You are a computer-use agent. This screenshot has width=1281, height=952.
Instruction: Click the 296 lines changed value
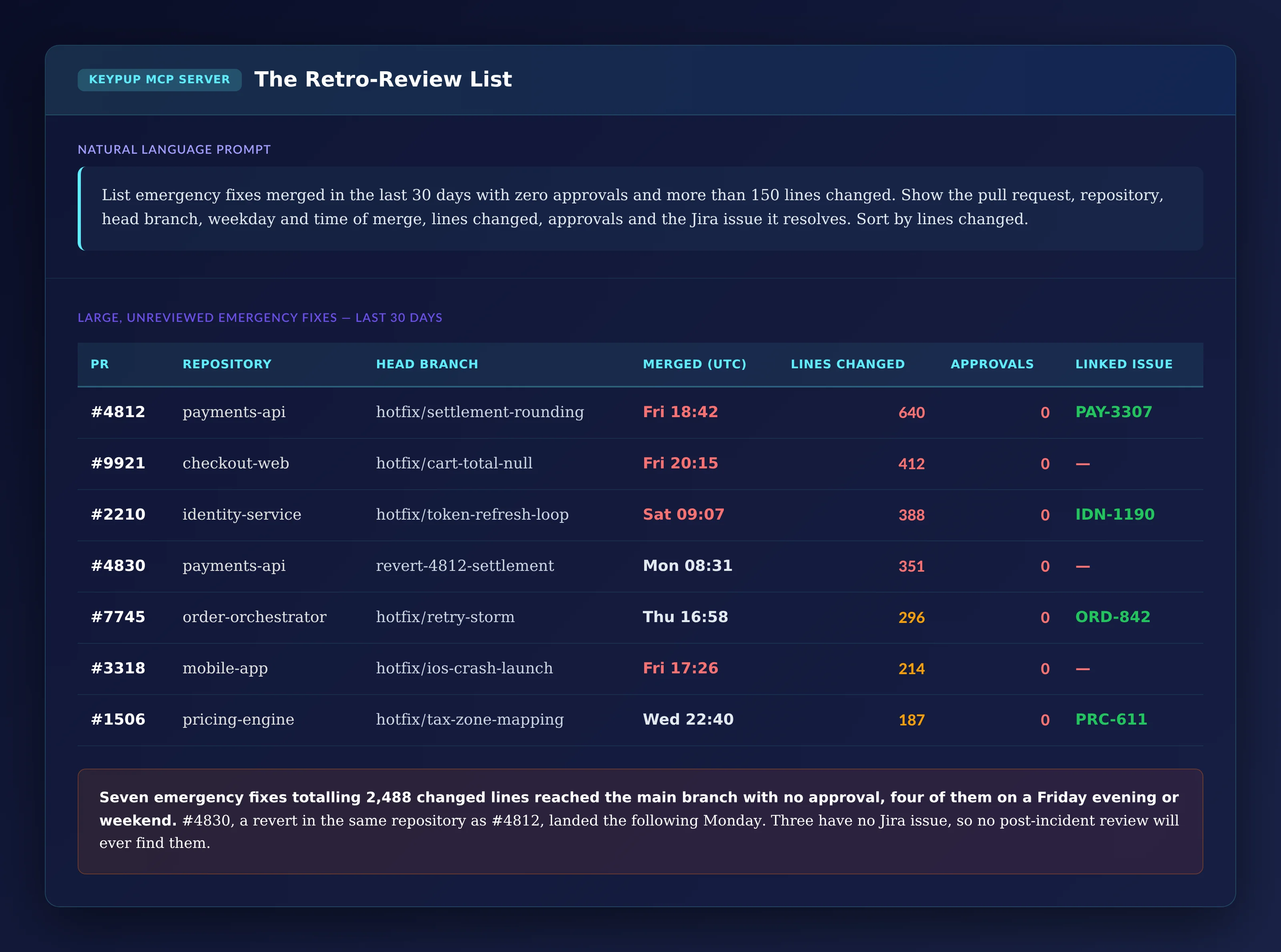coord(912,618)
